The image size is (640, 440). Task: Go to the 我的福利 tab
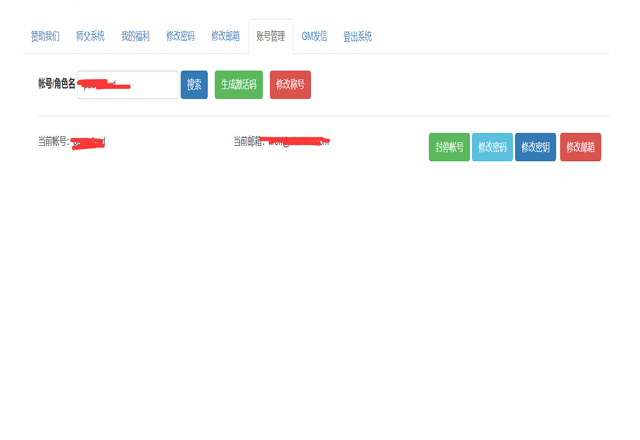coord(135,36)
